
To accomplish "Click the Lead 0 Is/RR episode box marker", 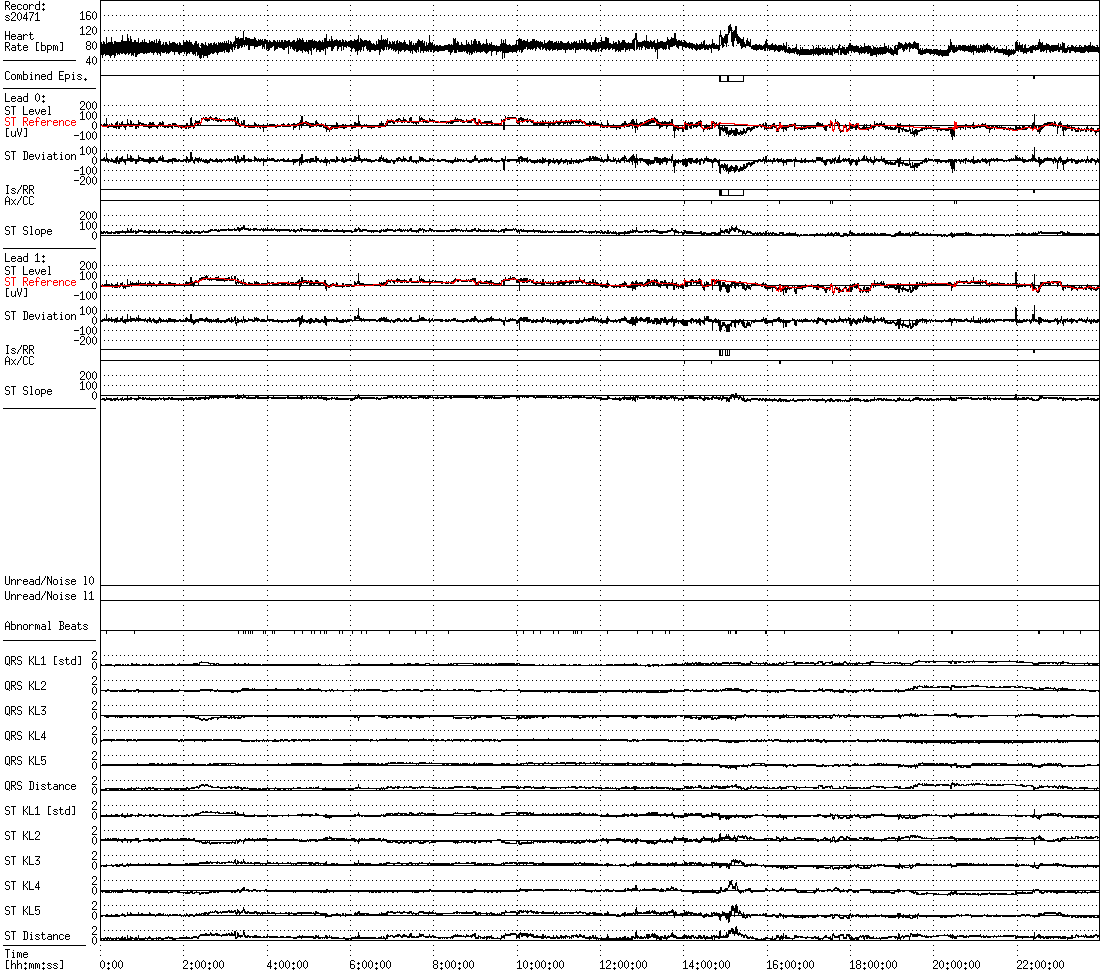I will 731,193.
